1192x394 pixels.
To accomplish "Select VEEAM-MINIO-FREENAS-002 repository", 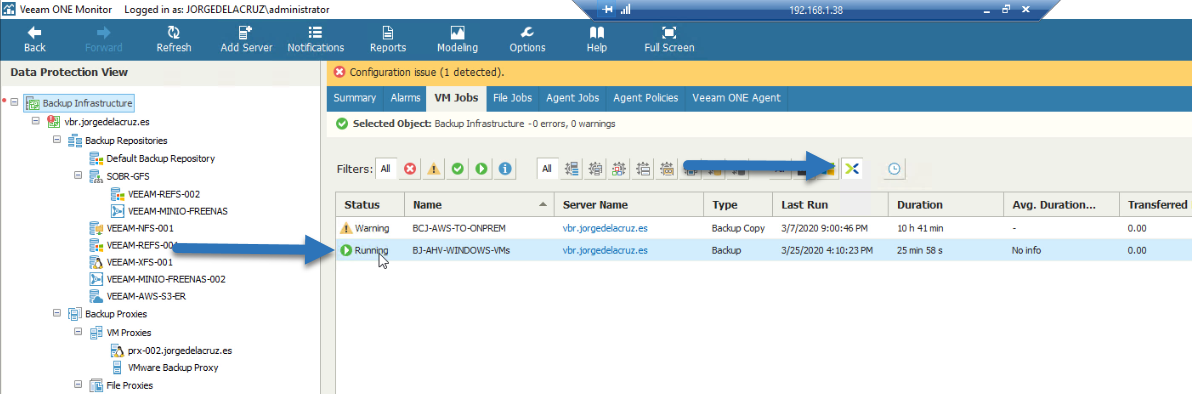I will pos(166,279).
